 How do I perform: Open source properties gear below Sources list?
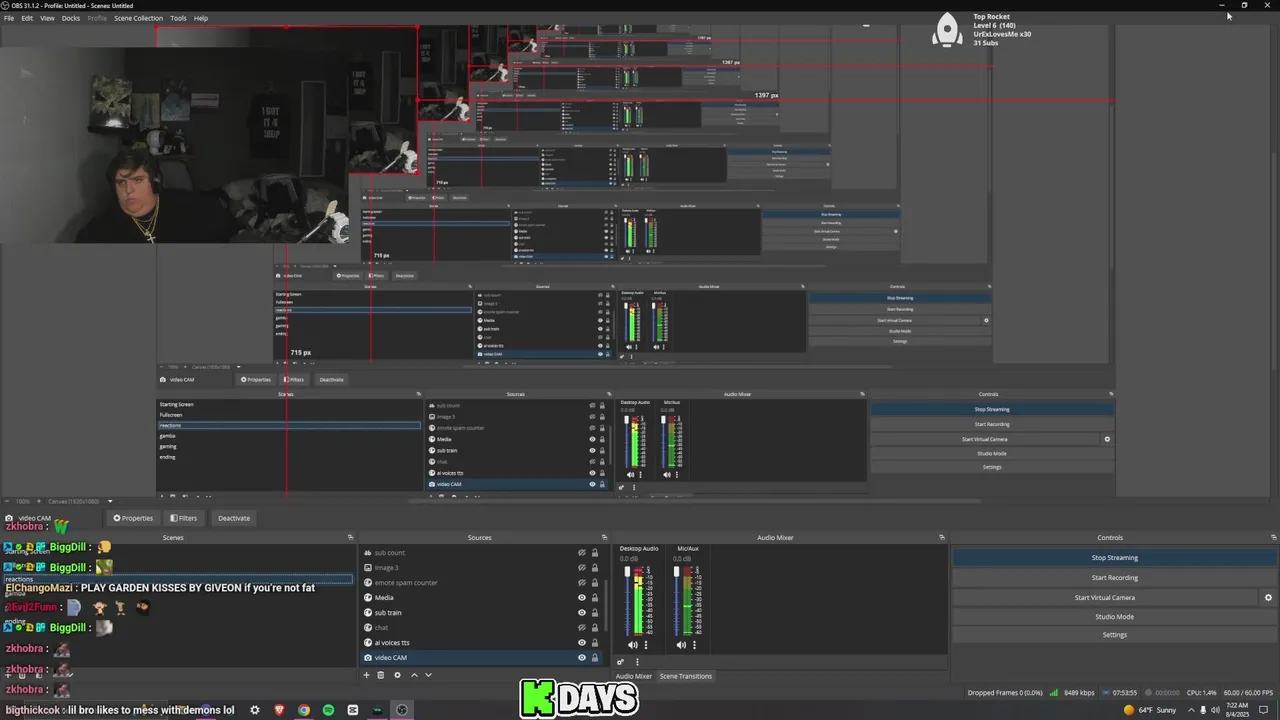pyautogui.click(x=397, y=675)
